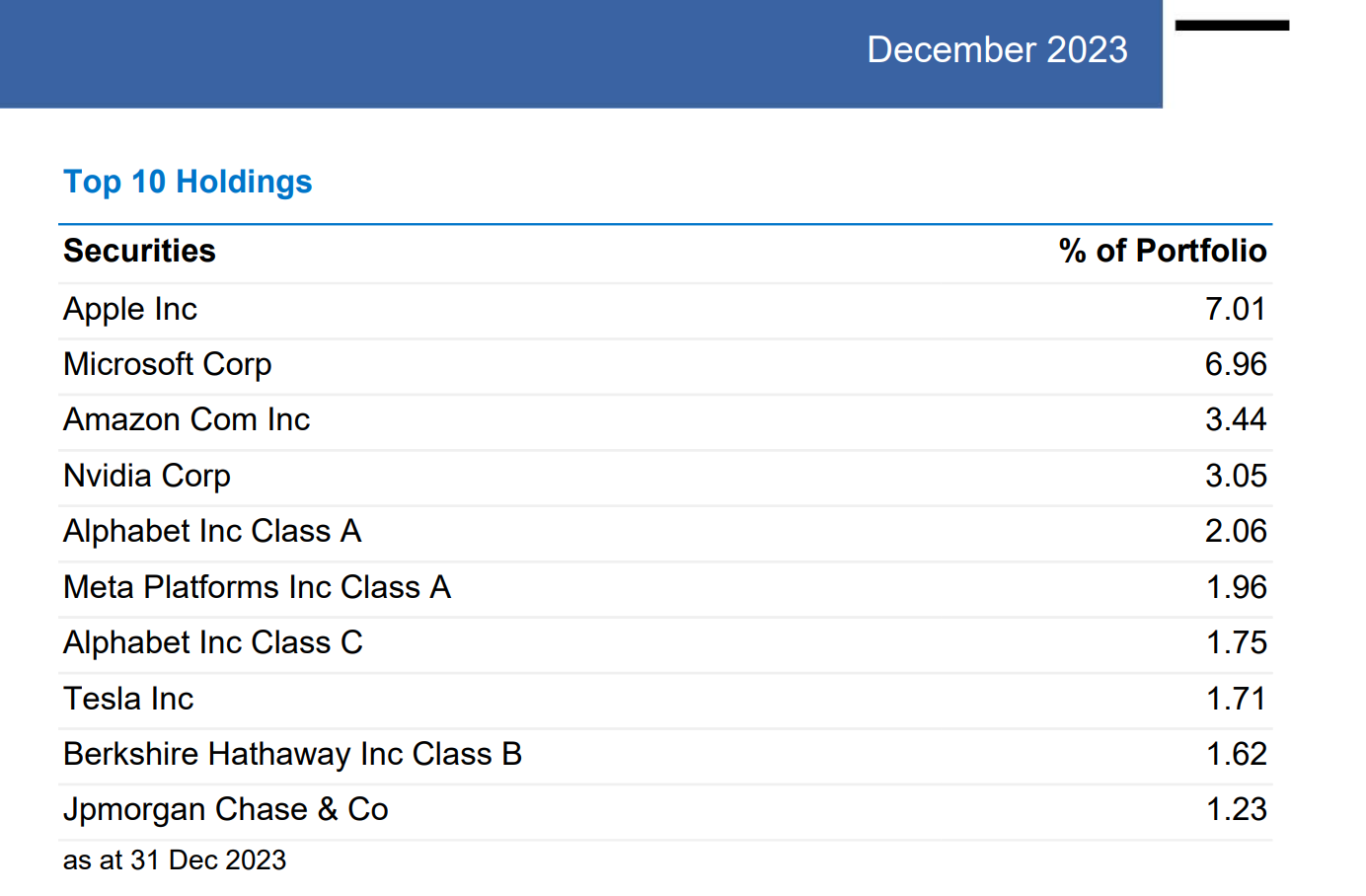Click Amazon Com Inc in the table
1366x896 pixels.
[x=187, y=419]
